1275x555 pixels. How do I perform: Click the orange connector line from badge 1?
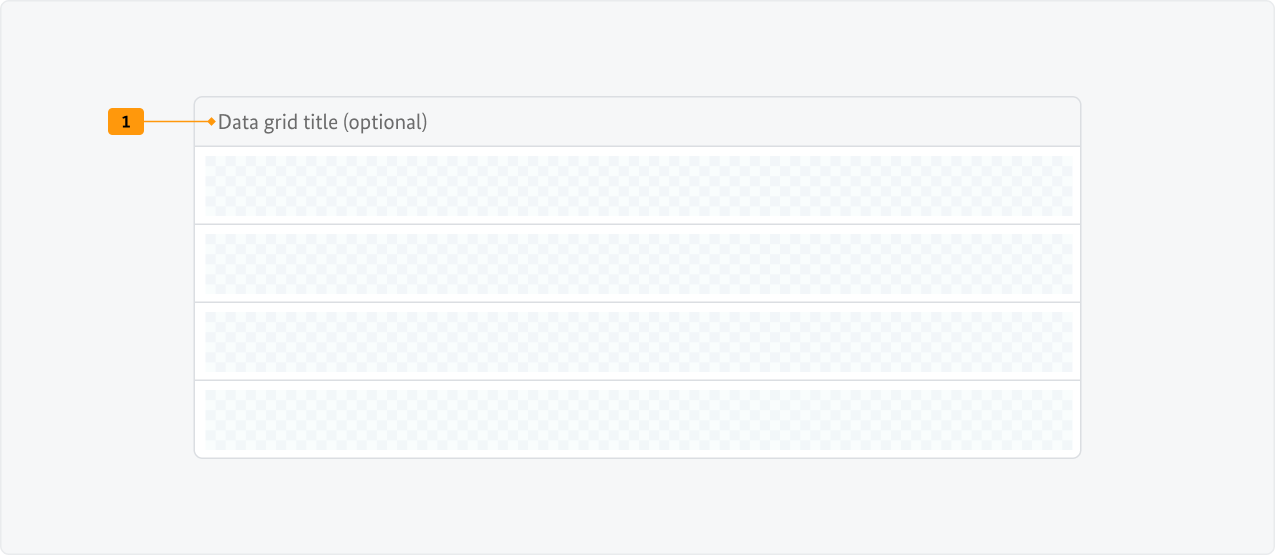176,122
